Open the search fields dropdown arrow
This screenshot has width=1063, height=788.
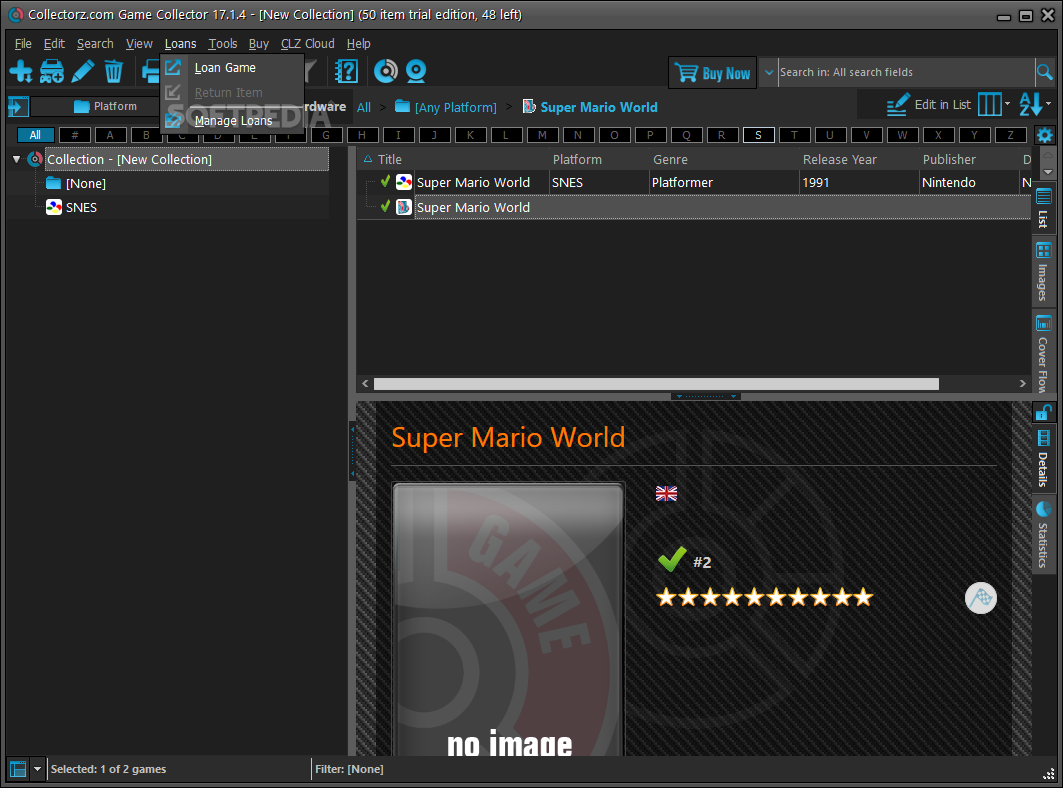coord(769,72)
